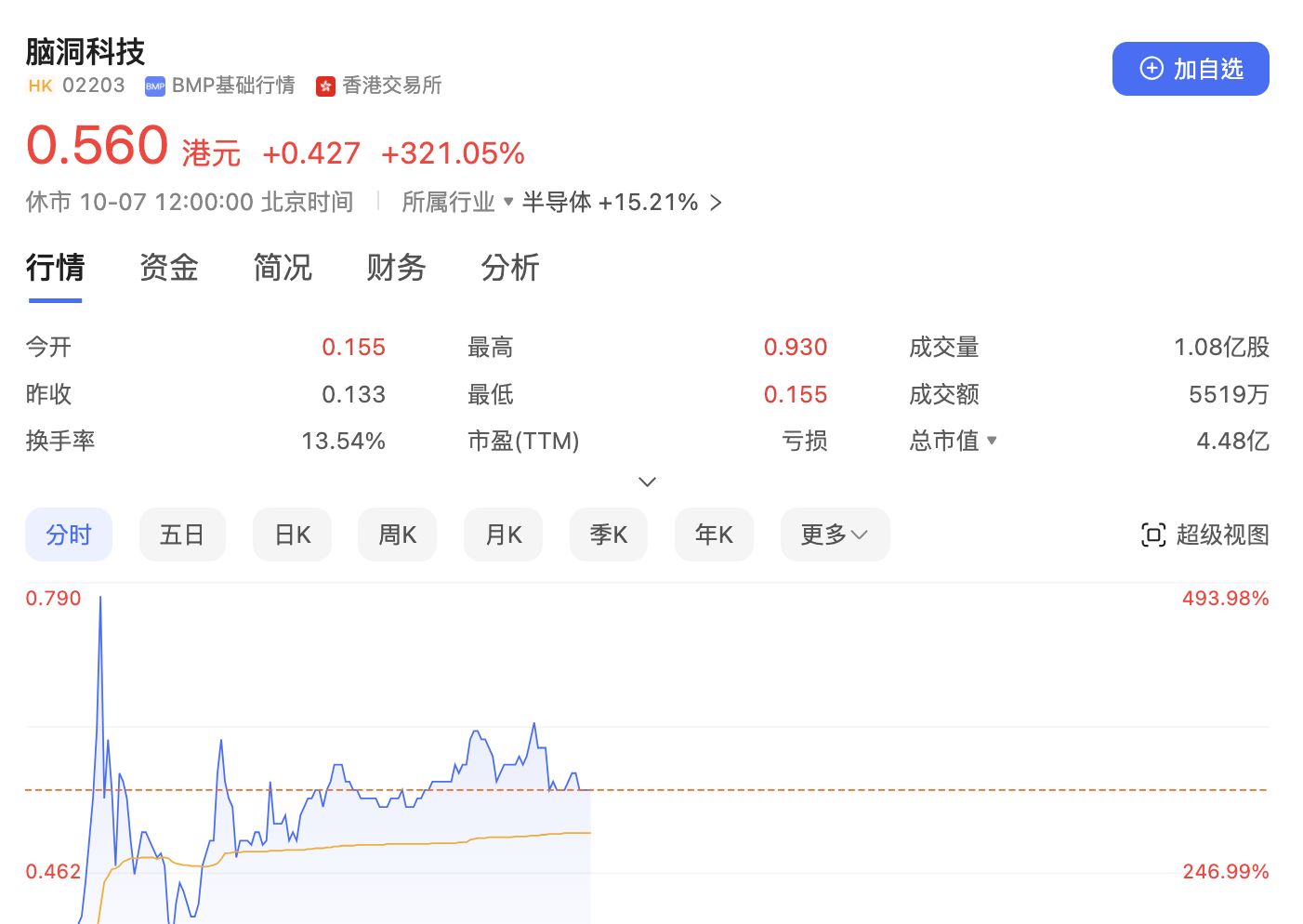Screen dimensions: 1303x924
Task: Click the 最高 value 0.930
Action: 796,347
